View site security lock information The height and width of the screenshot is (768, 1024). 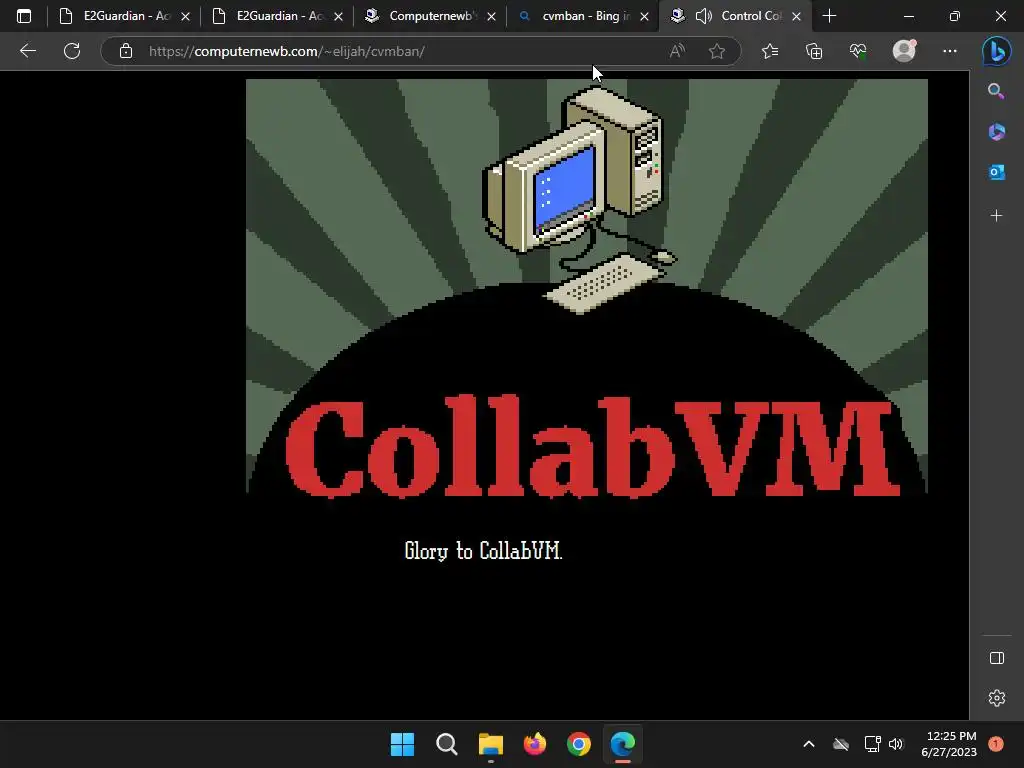click(x=126, y=51)
